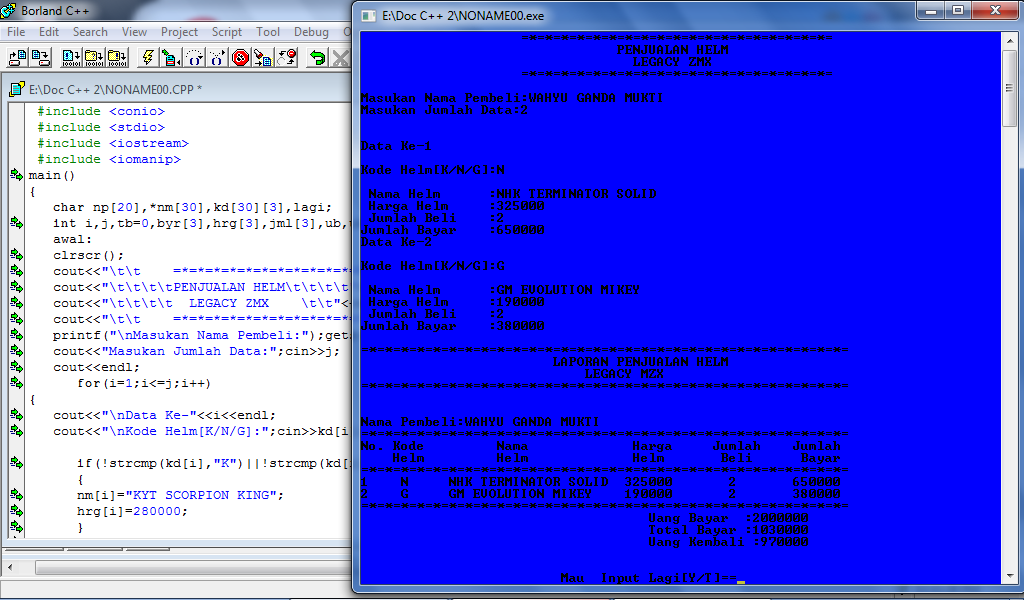Click gutter marker beside hrg[i]=280000 line

tap(16, 511)
